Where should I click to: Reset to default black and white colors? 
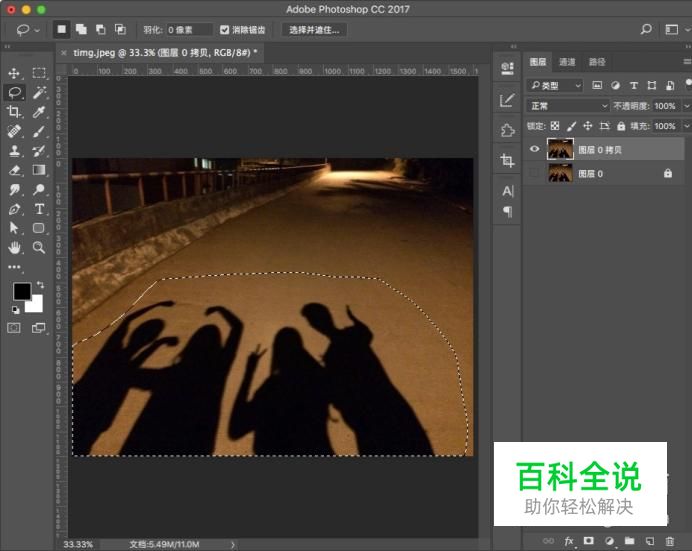point(15,310)
